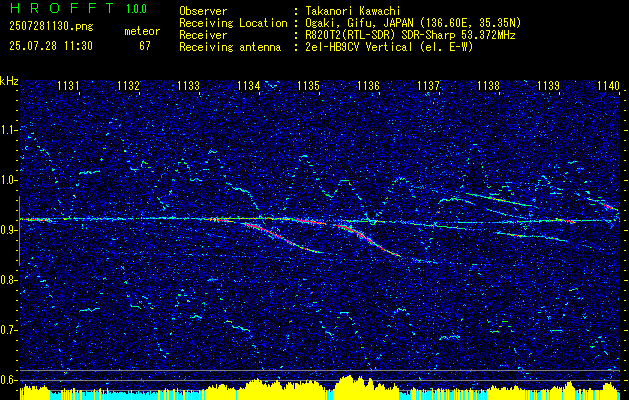Click the 1133 time axis marker
The width and height of the screenshot is (629, 400).
coord(189,85)
